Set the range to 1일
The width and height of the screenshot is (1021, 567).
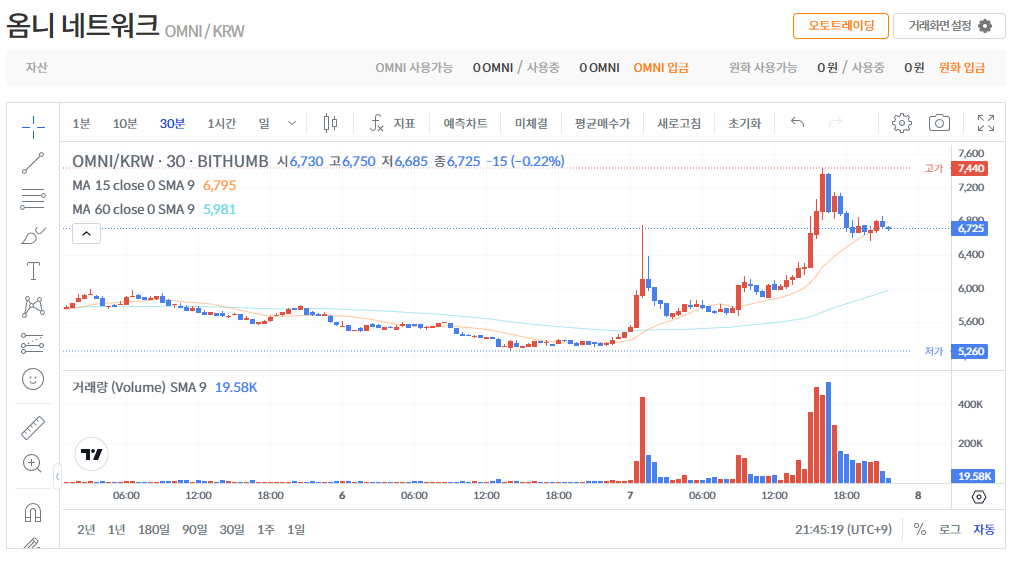click(x=296, y=529)
